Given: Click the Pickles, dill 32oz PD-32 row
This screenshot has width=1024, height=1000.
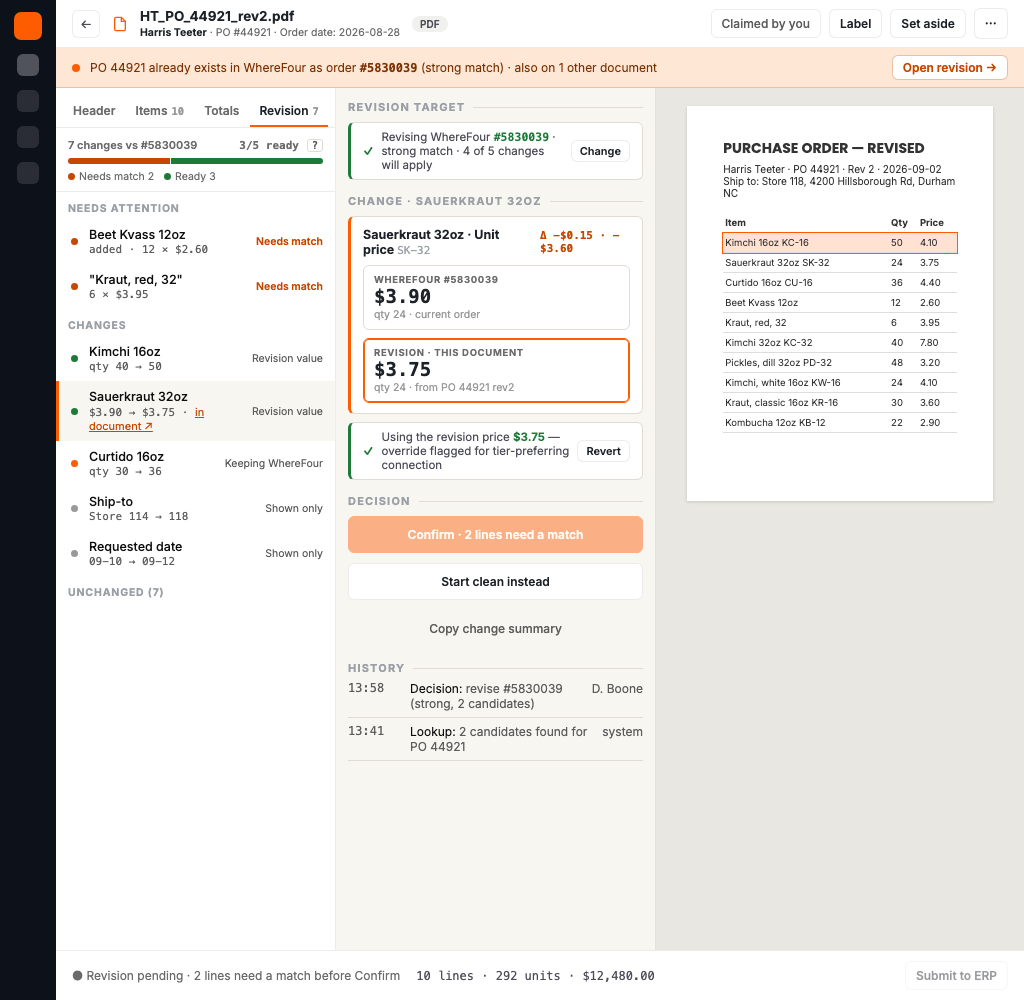Looking at the screenshot, I should 840,363.
